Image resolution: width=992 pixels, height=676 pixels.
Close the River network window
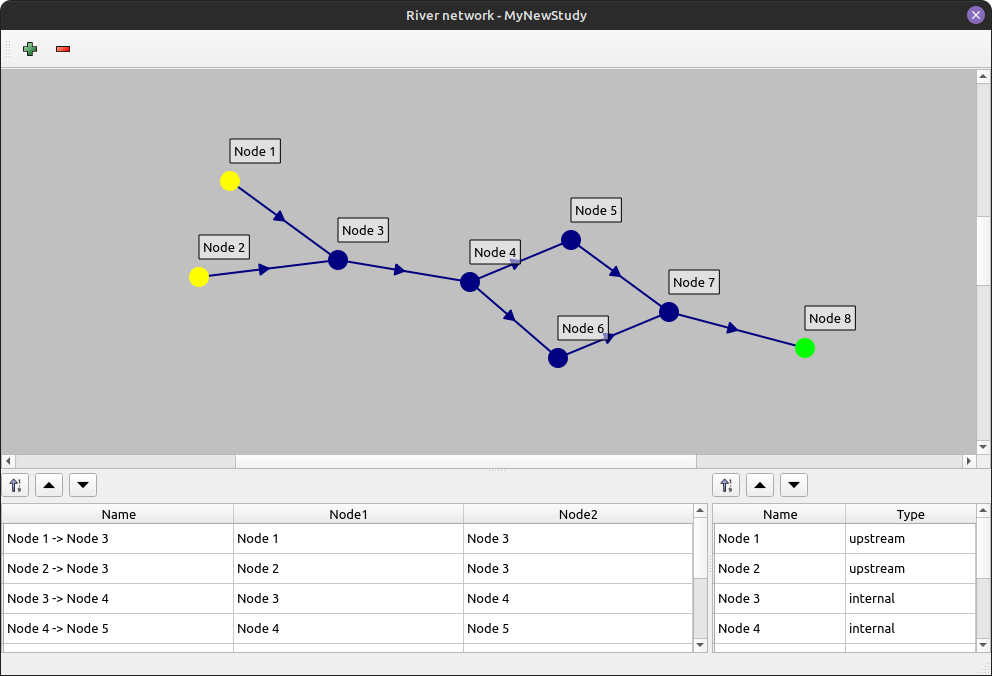pos(975,15)
